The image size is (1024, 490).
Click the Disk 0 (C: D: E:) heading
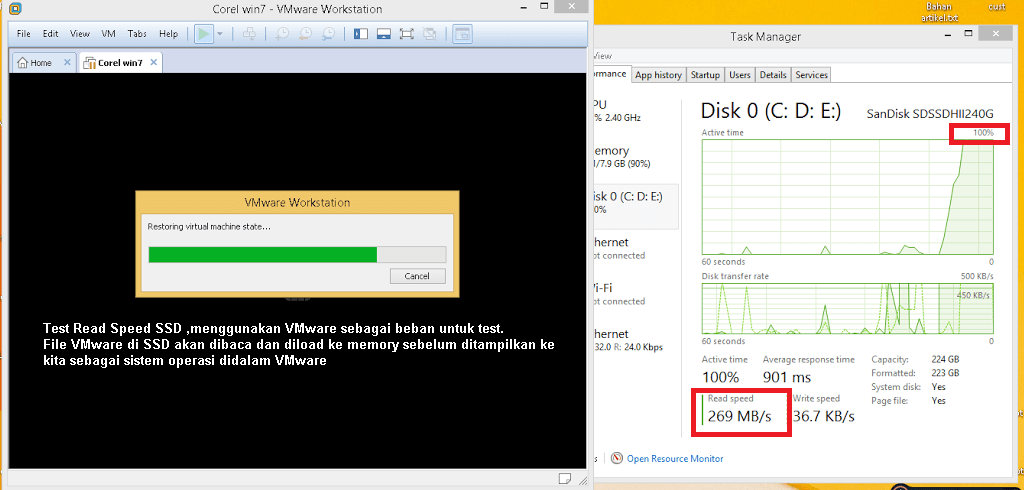coord(771,111)
